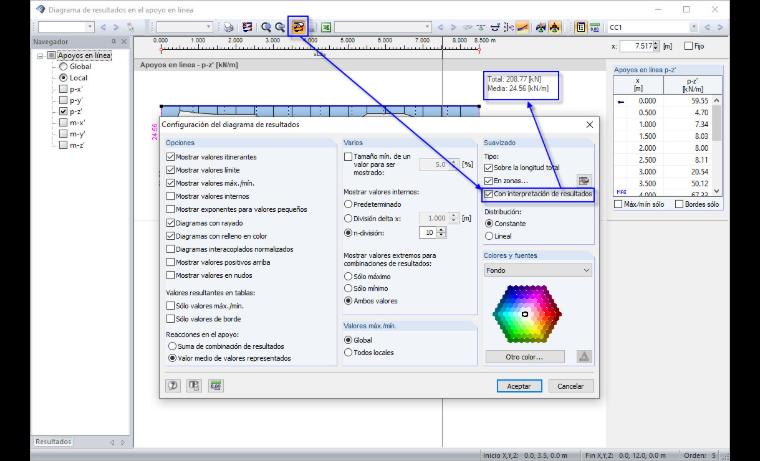Select the 59.55 value in first row
760x461 pixels.
point(699,101)
